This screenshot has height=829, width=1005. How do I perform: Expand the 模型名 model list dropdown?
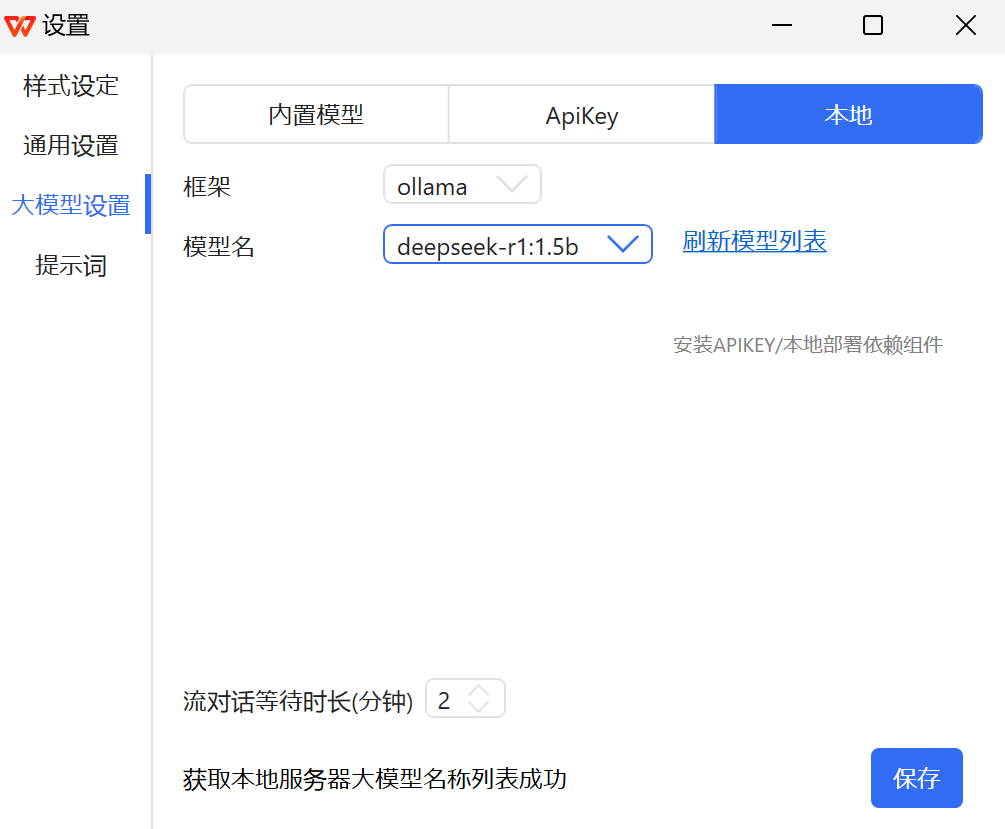(517, 244)
